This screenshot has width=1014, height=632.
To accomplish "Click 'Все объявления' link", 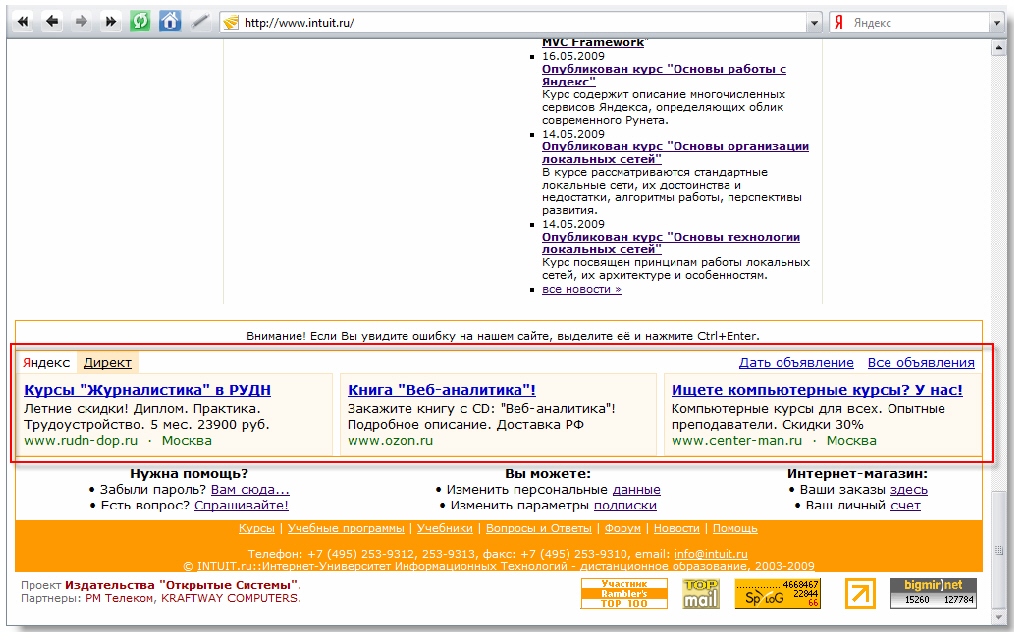I will [921, 363].
